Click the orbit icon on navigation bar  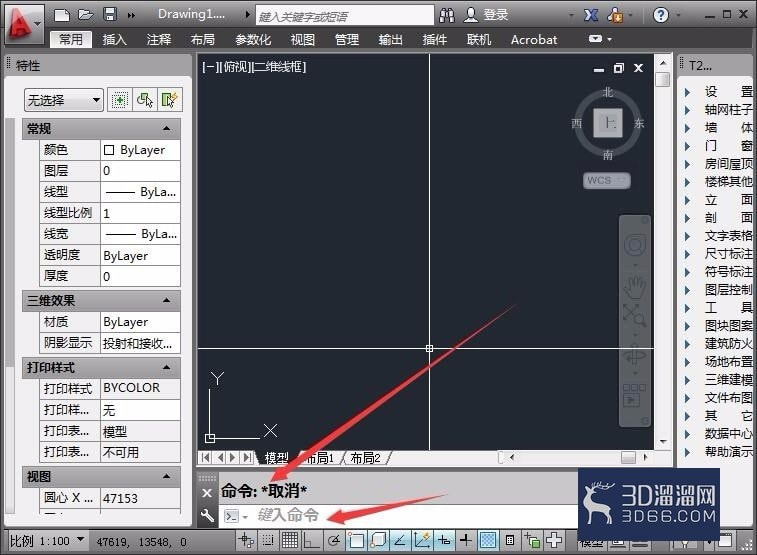pos(634,357)
